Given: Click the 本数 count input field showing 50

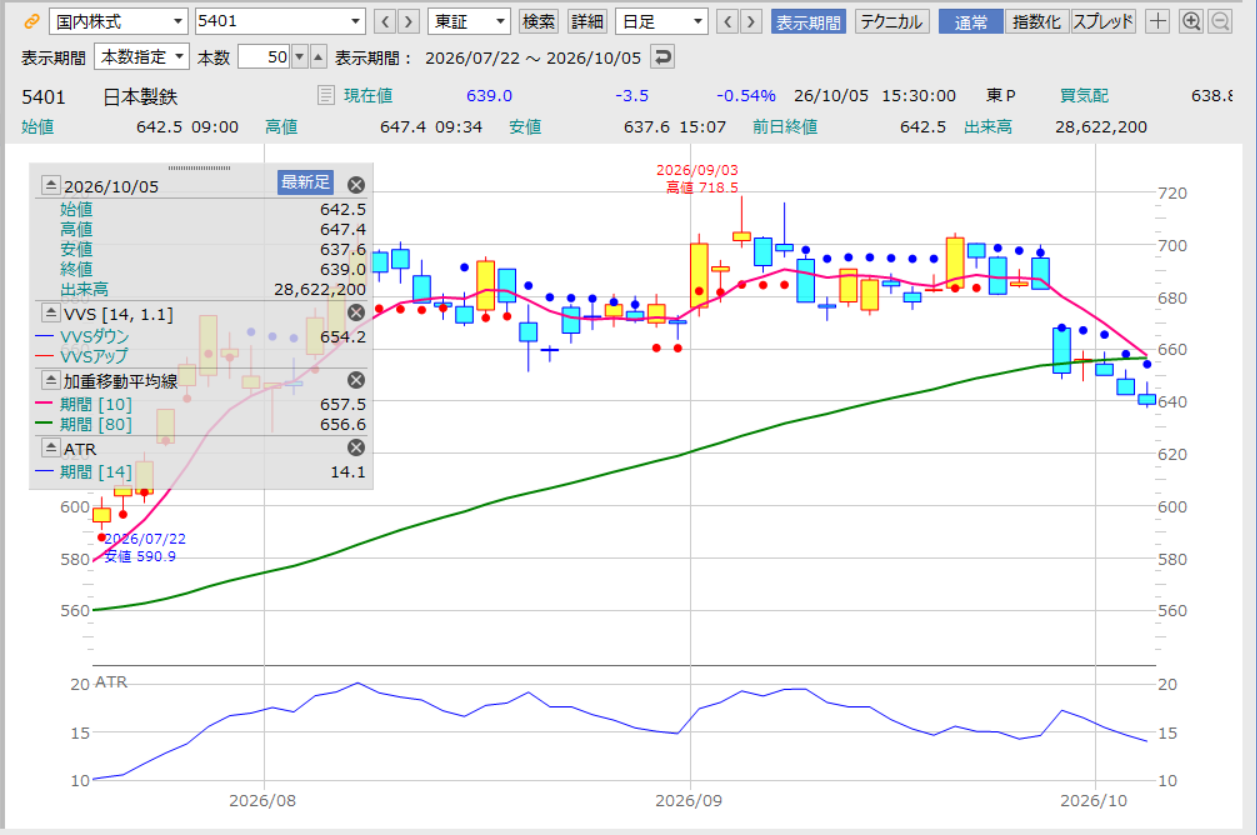Looking at the screenshot, I should click(x=264, y=57).
